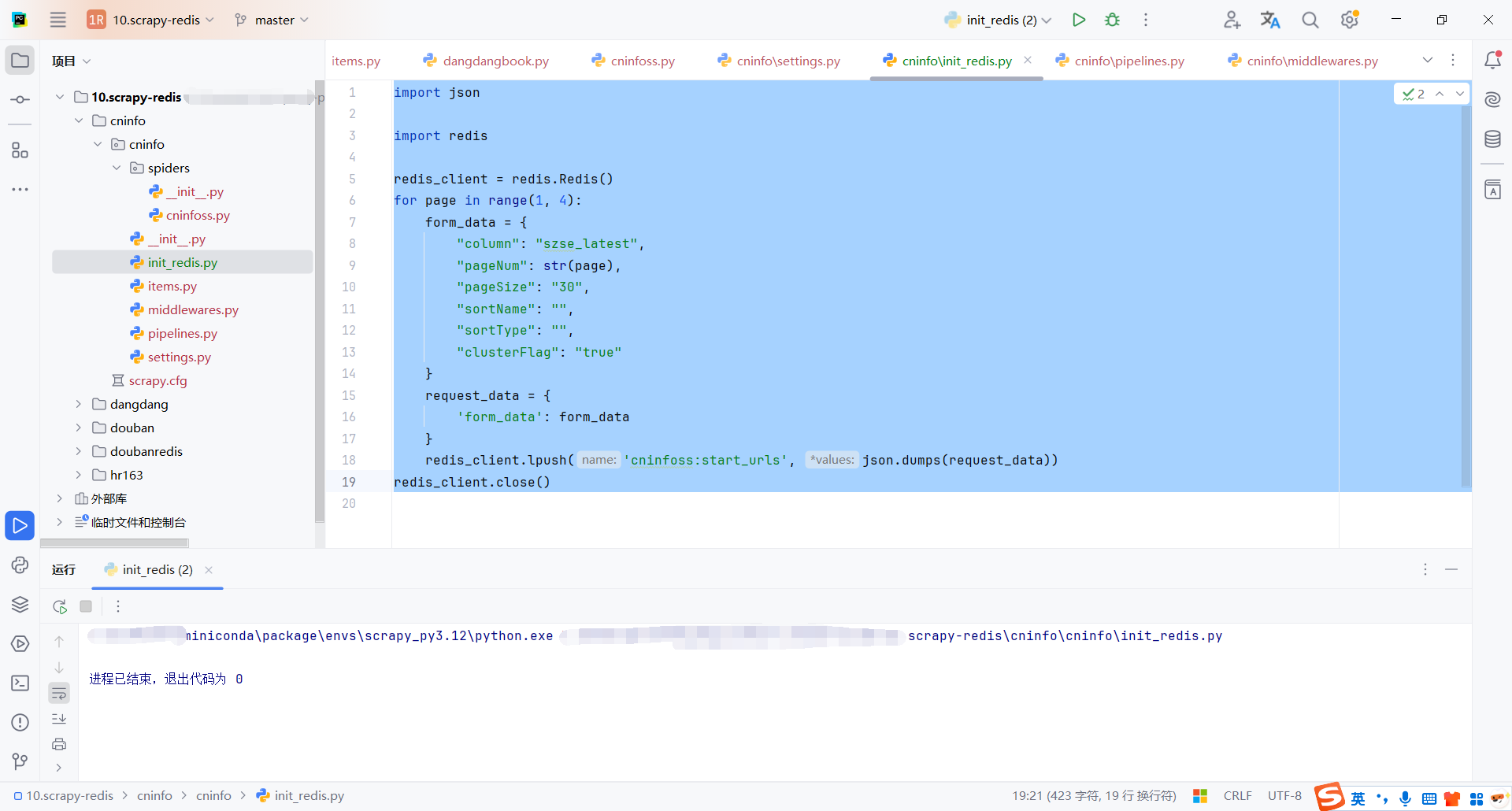Switch to the cninfoss.py tab
This screenshot has width=1512, height=811.
(634, 61)
